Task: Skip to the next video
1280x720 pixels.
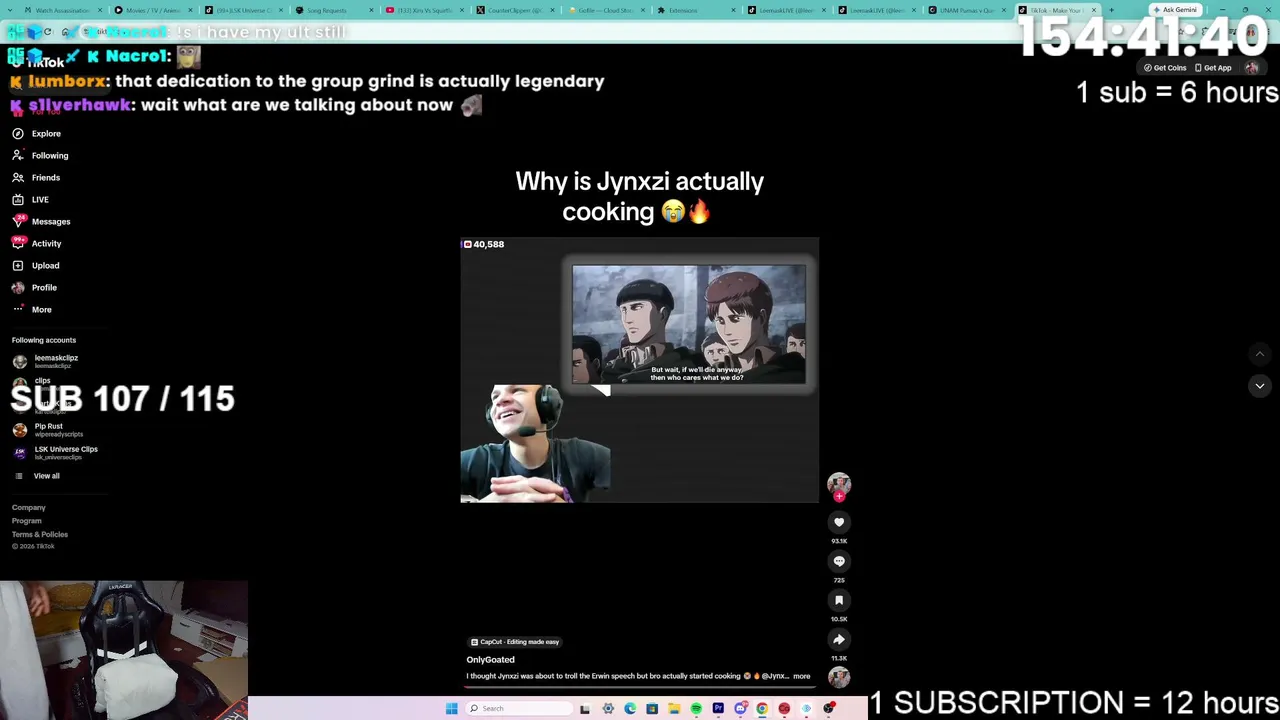Action: point(1260,386)
